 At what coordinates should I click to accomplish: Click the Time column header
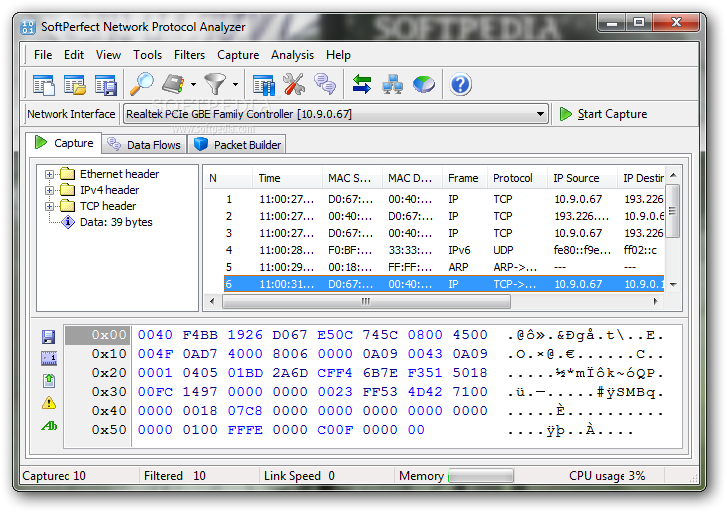point(287,178)
